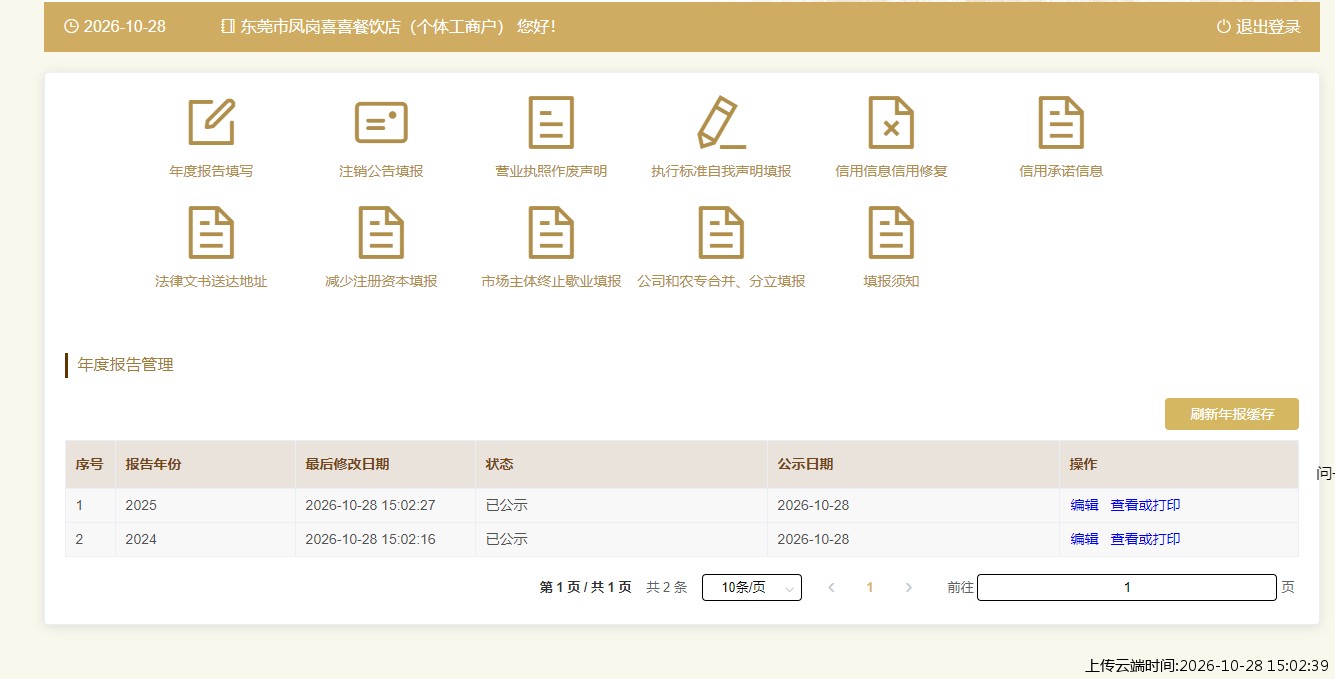Open the 注销公告填报 icon
Viewport: 1335px width, 679px height.
pyautogui.click(x=381, y=122)
